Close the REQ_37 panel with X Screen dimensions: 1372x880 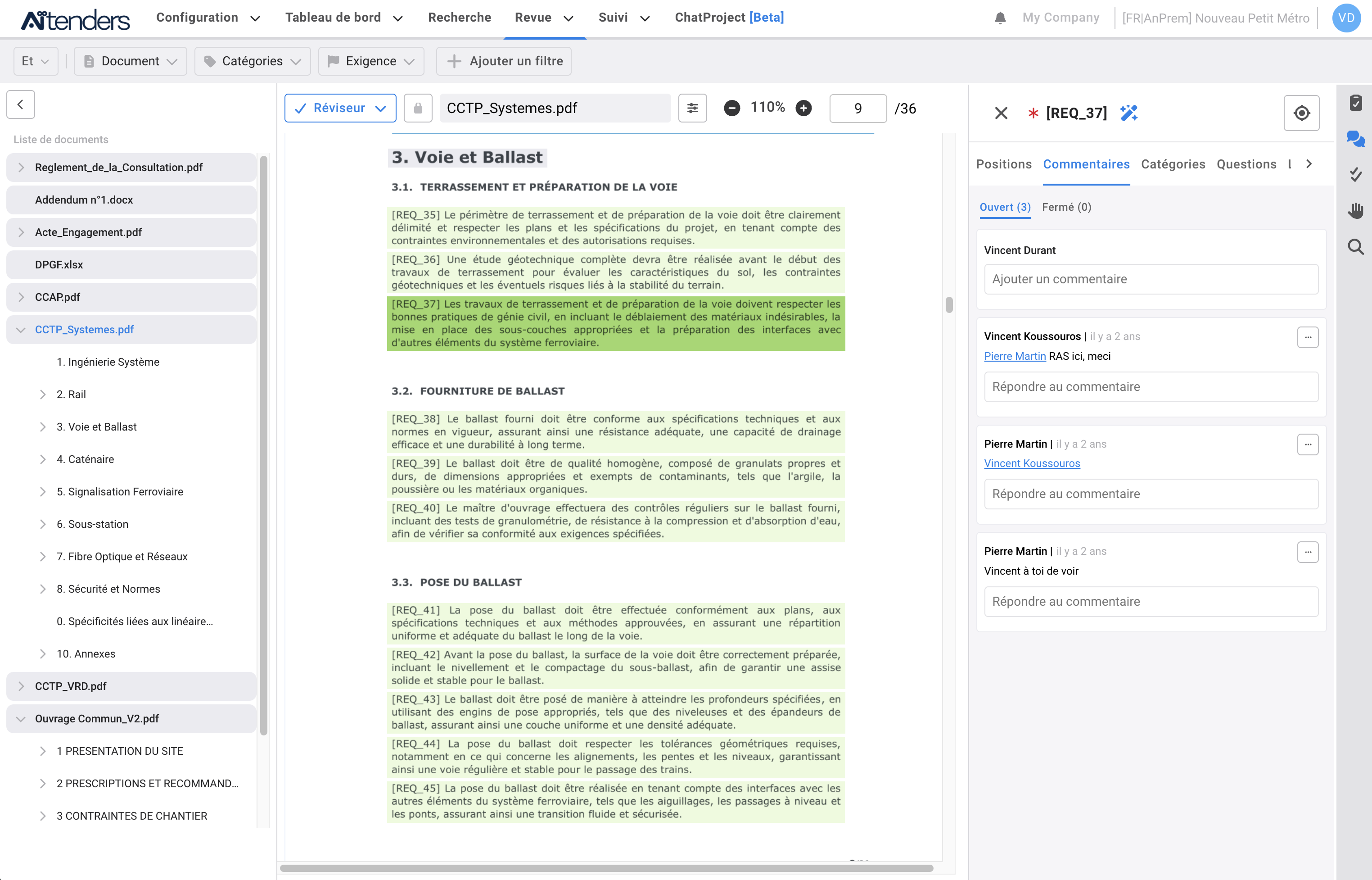1001,113
